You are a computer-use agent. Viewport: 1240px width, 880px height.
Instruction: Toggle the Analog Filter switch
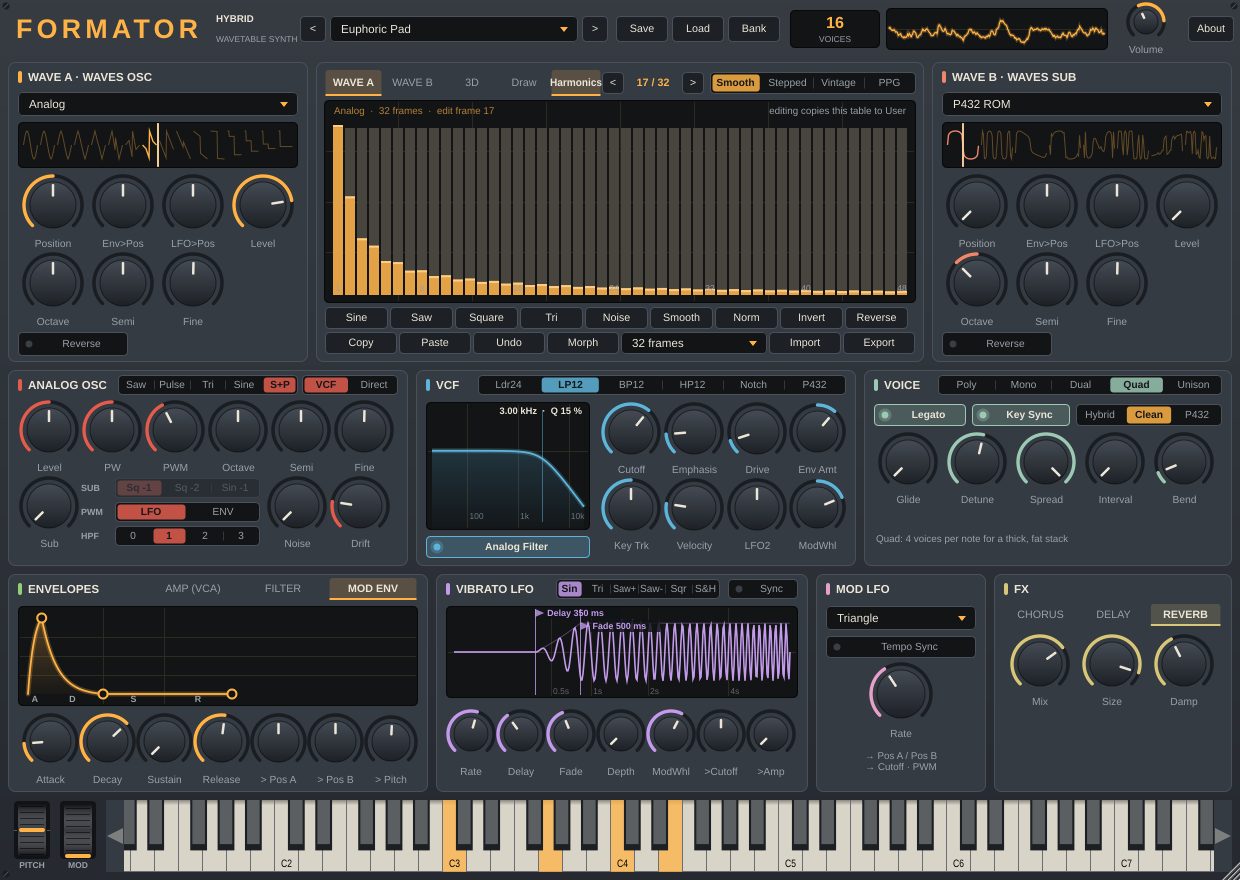(x=508, y=547)
